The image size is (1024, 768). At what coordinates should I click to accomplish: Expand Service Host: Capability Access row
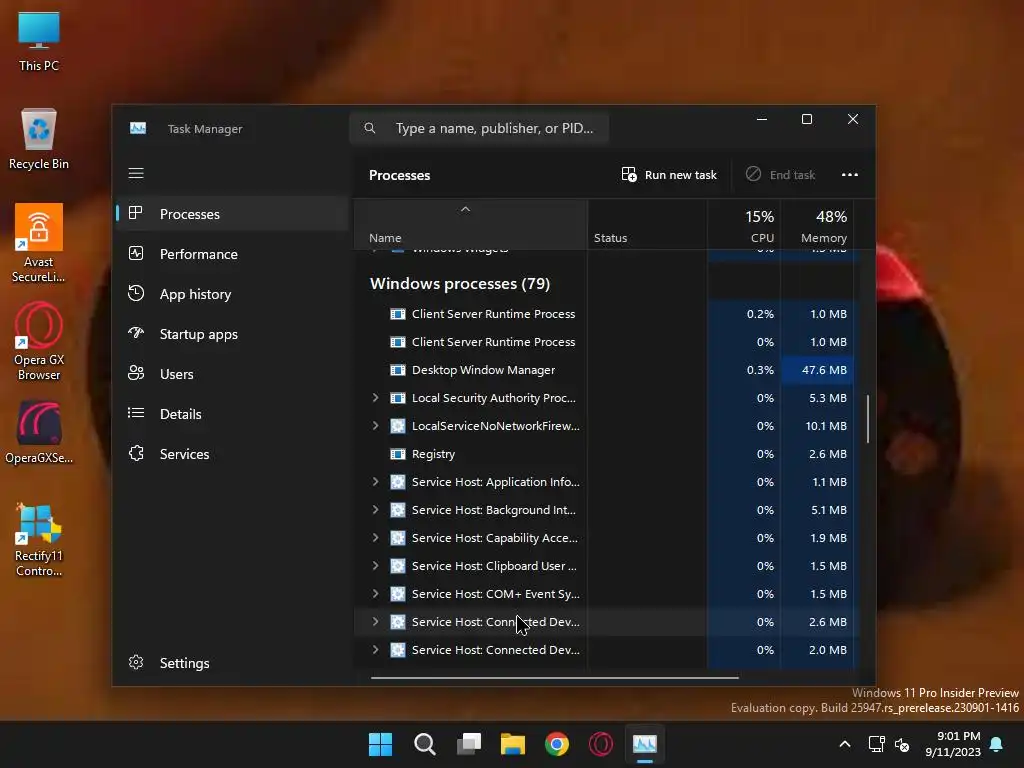[376, 538]
